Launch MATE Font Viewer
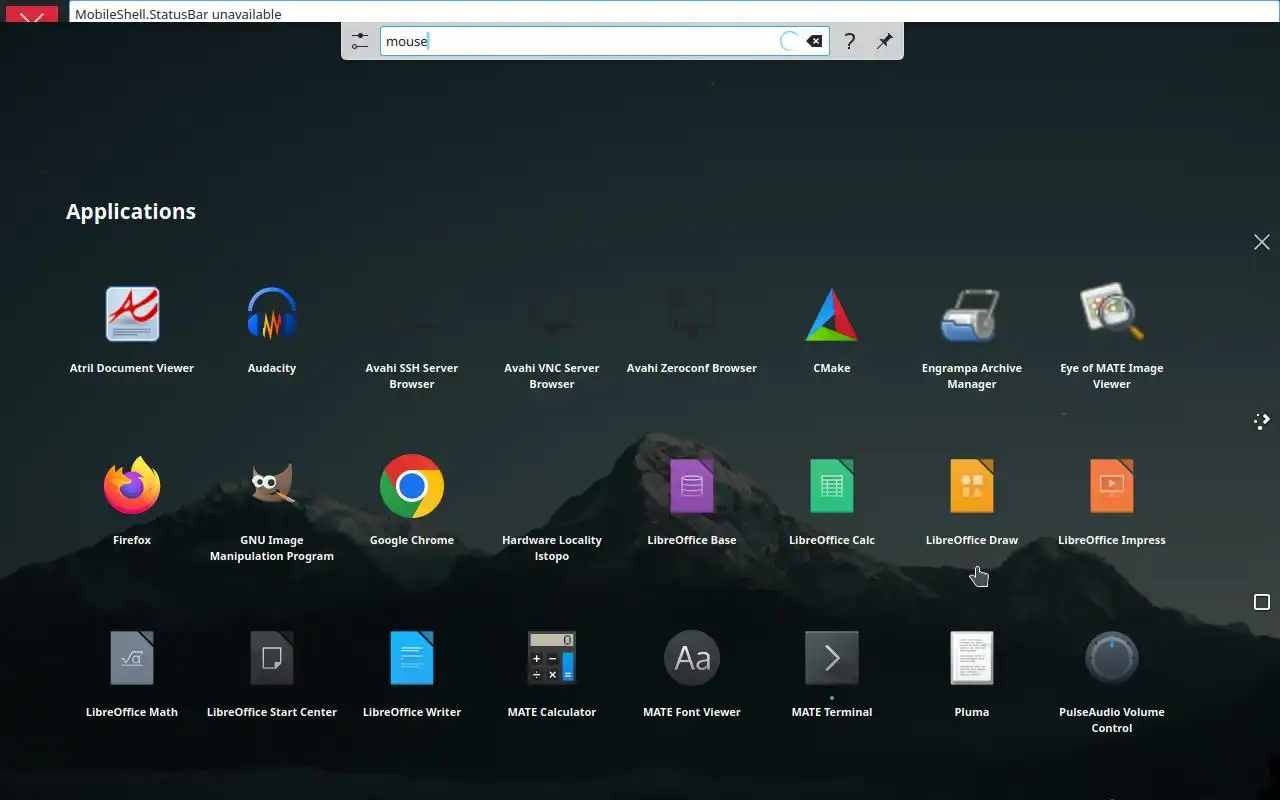This screenshot has height=800, width=1280. (x=692, y=674)
